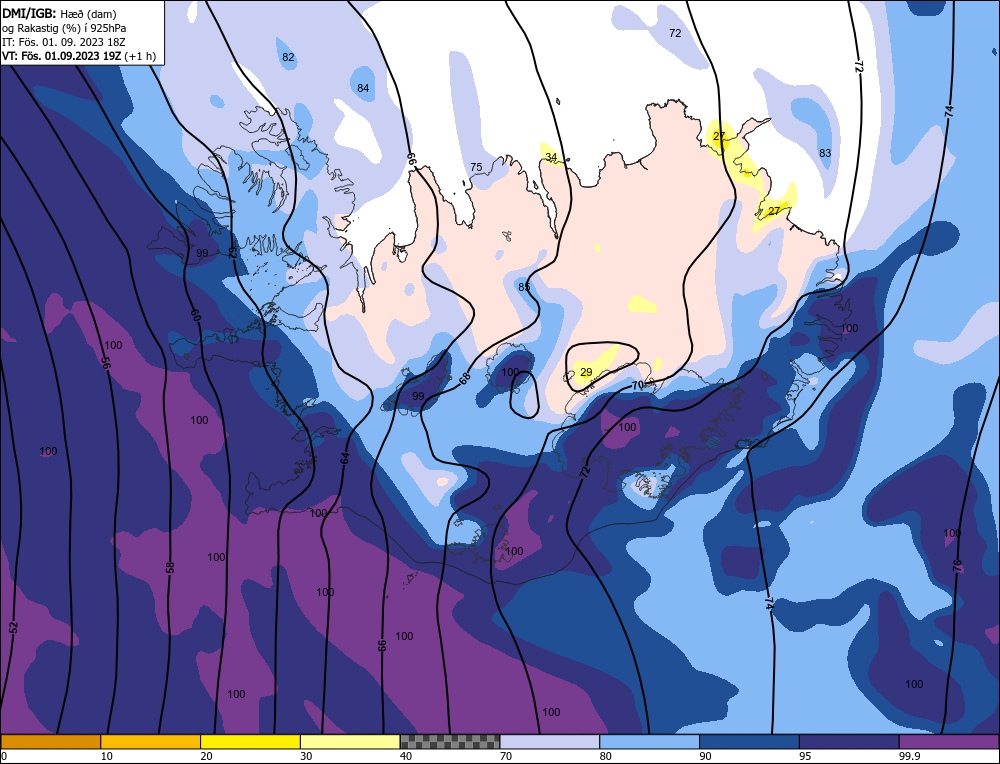This screenshot has width=1000, height=764.
Task: Click the legend tick label '20'
Action: tap(207, 756)
